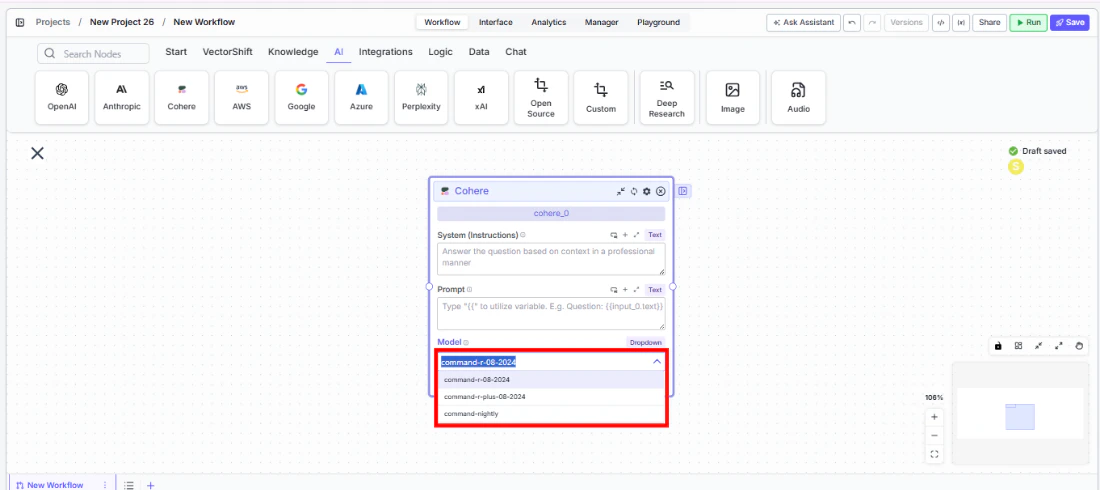Auto-arrange nodes with grid icon
The height and width of the screenshot is (490, 1100).
1018,346
